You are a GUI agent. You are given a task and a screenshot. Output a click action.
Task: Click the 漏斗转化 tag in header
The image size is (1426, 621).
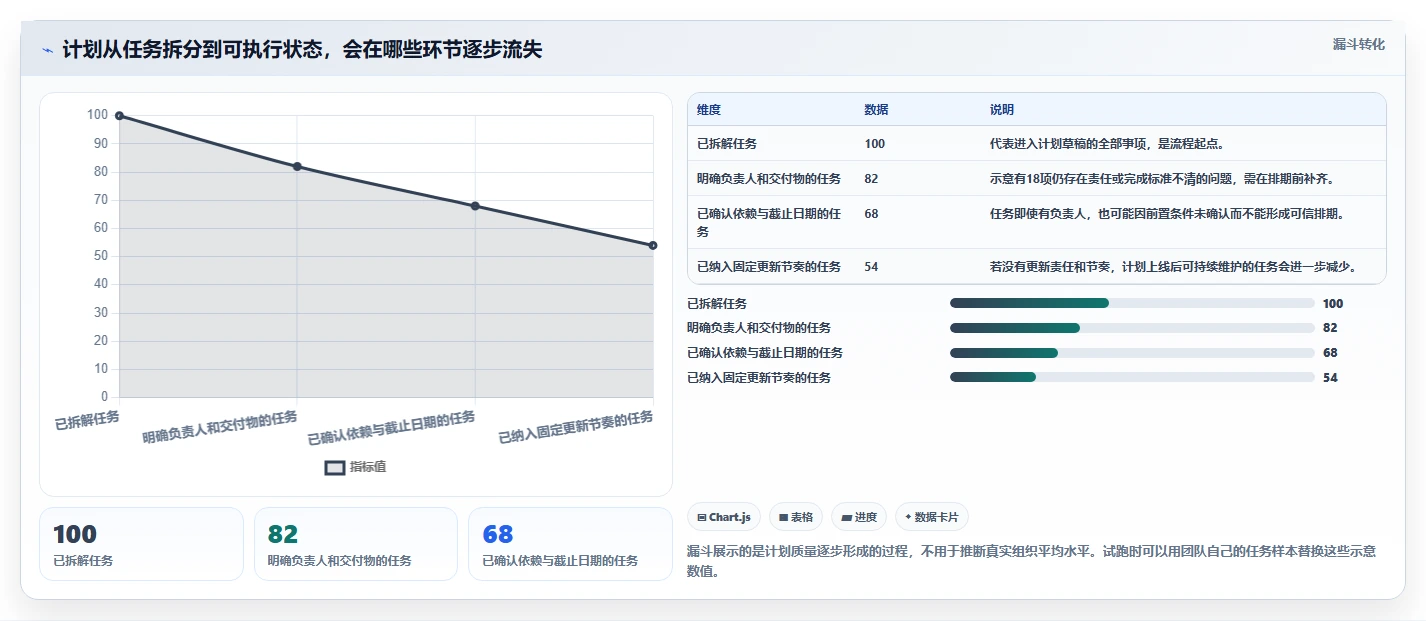1359,44
